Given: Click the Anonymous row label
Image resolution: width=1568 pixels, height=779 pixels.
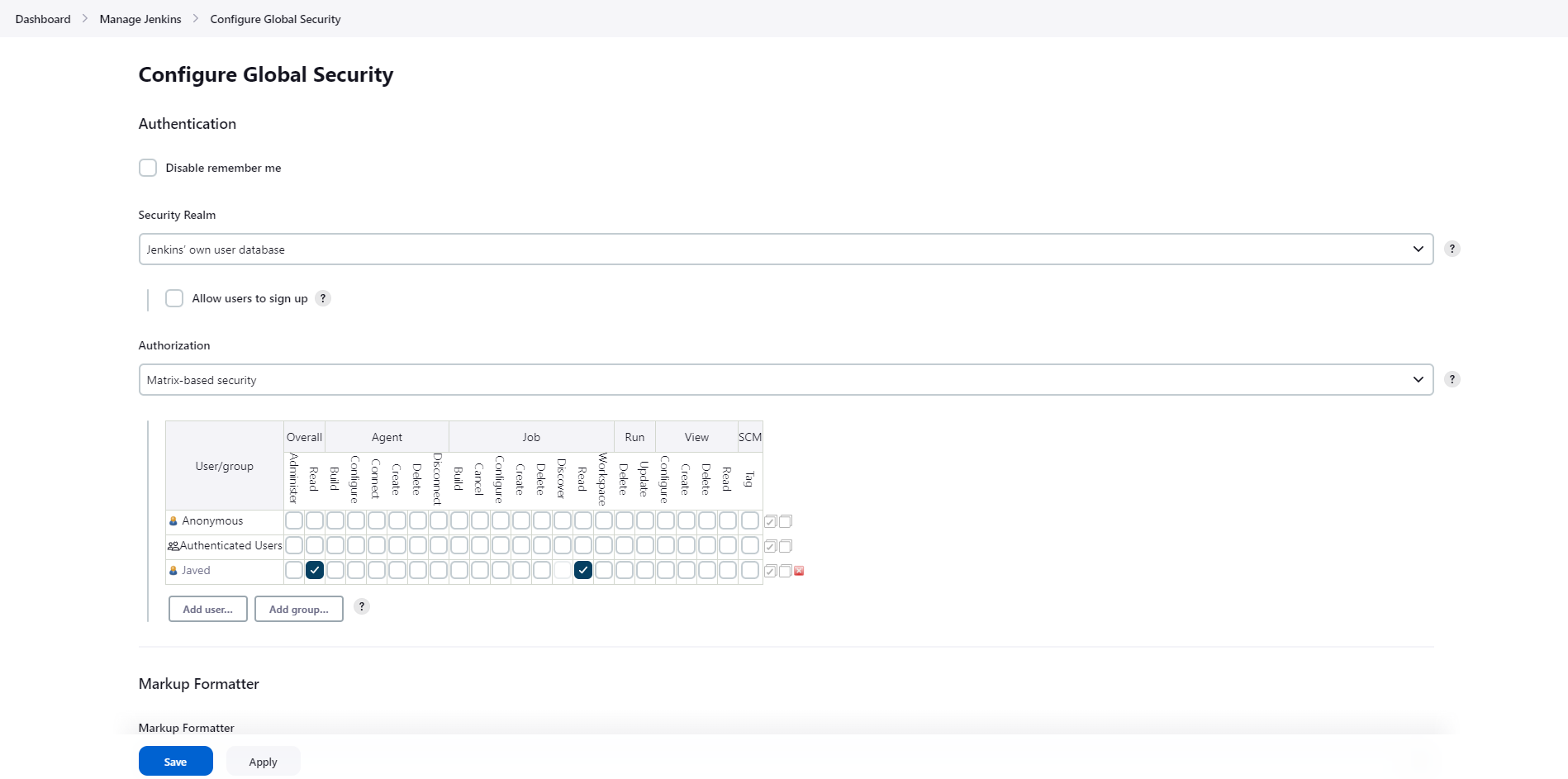Looking at the screenshot, I should tap(212, 521).
